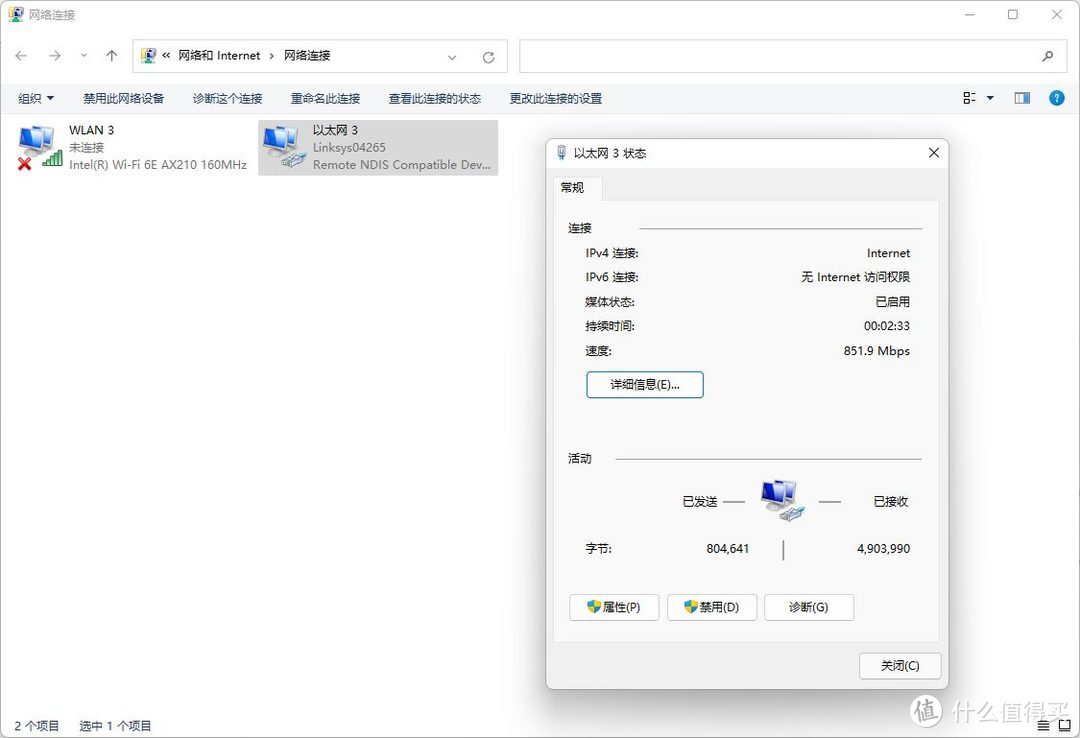Open Help via the blue question mark icon
Image resolution: width=1080 pixels, height=738 pixels.
[1056, 97]
